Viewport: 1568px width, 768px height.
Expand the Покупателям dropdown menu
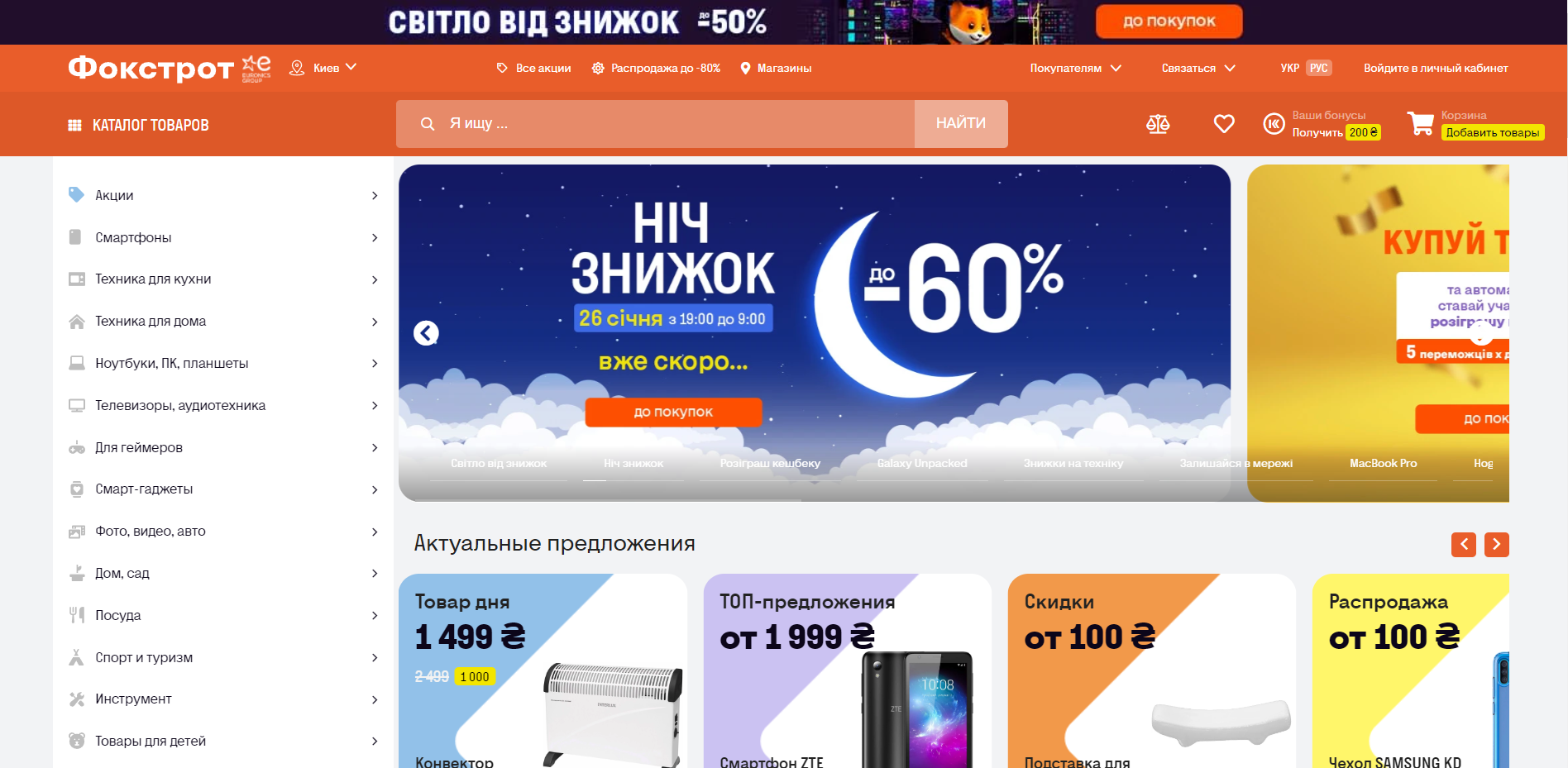1075,68
